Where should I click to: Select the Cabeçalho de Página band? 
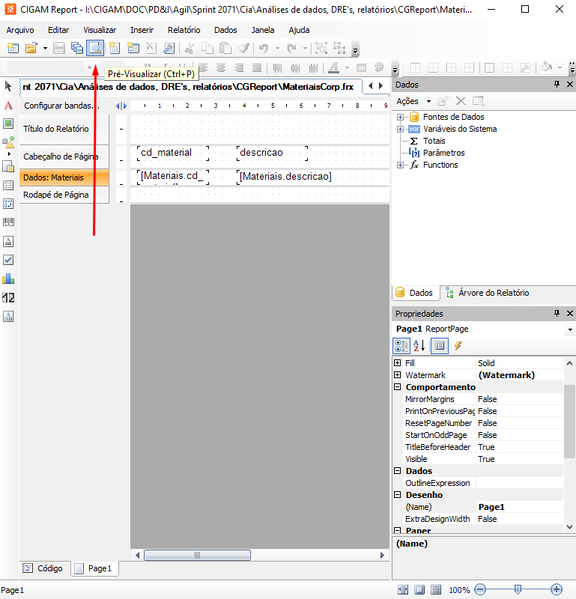[64, 157]
